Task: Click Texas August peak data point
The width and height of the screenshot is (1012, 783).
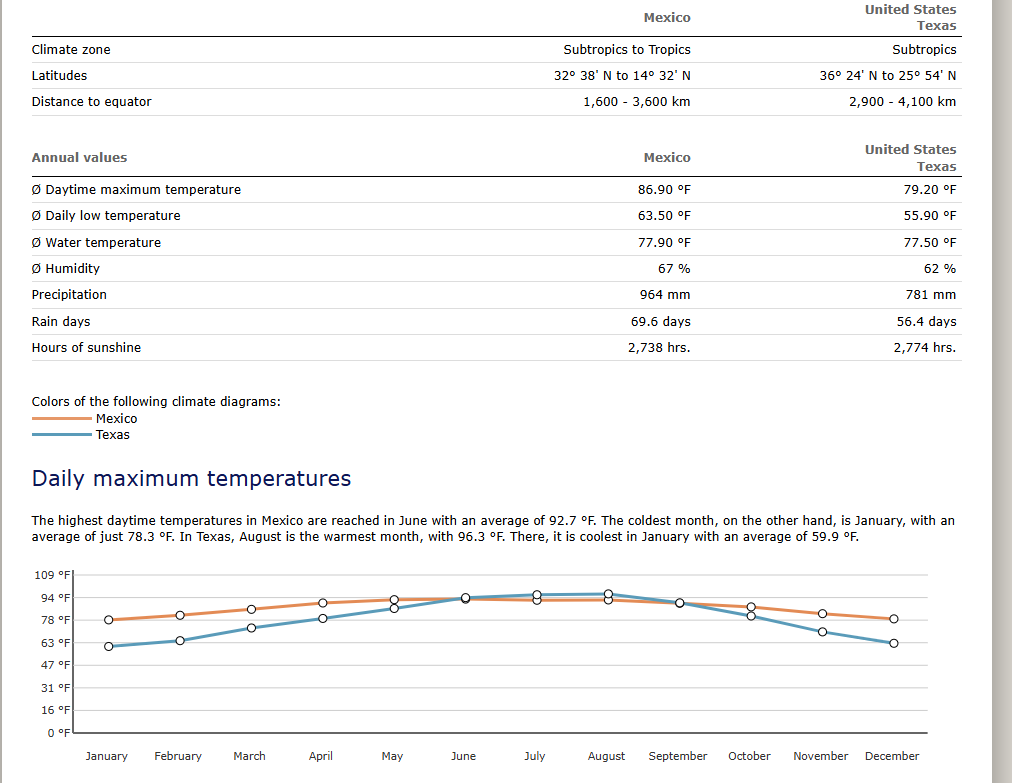Action: 608,594
